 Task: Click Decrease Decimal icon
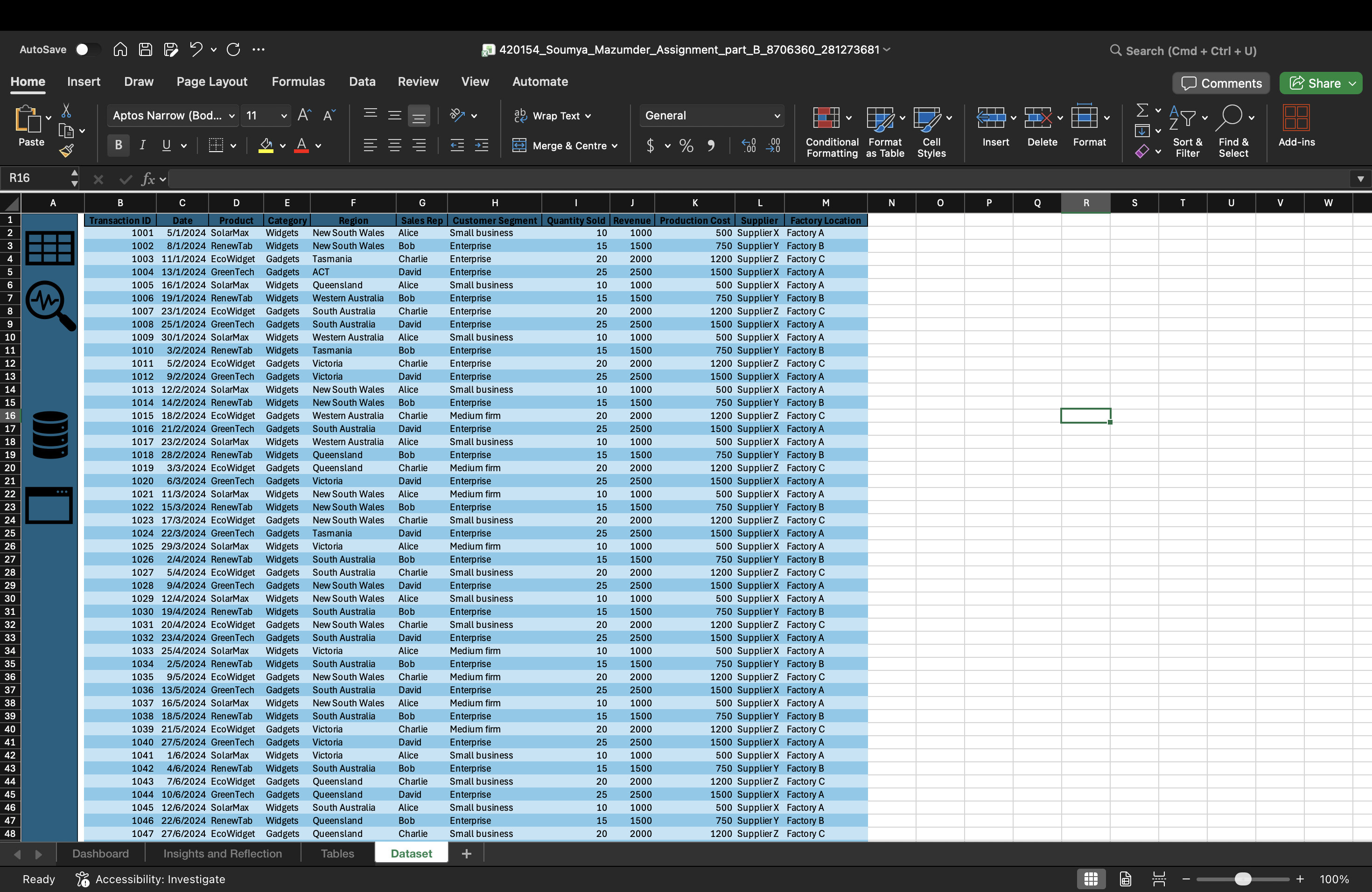click(774, 145)
